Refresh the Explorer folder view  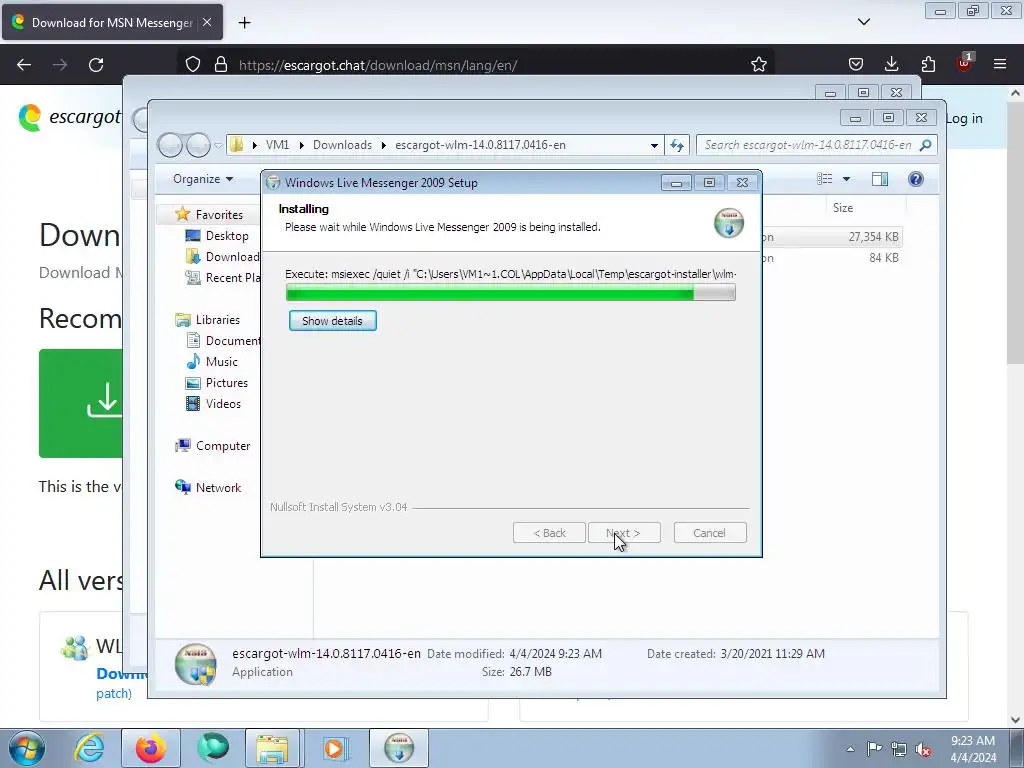pyautogui.click(x=677, y=145)
